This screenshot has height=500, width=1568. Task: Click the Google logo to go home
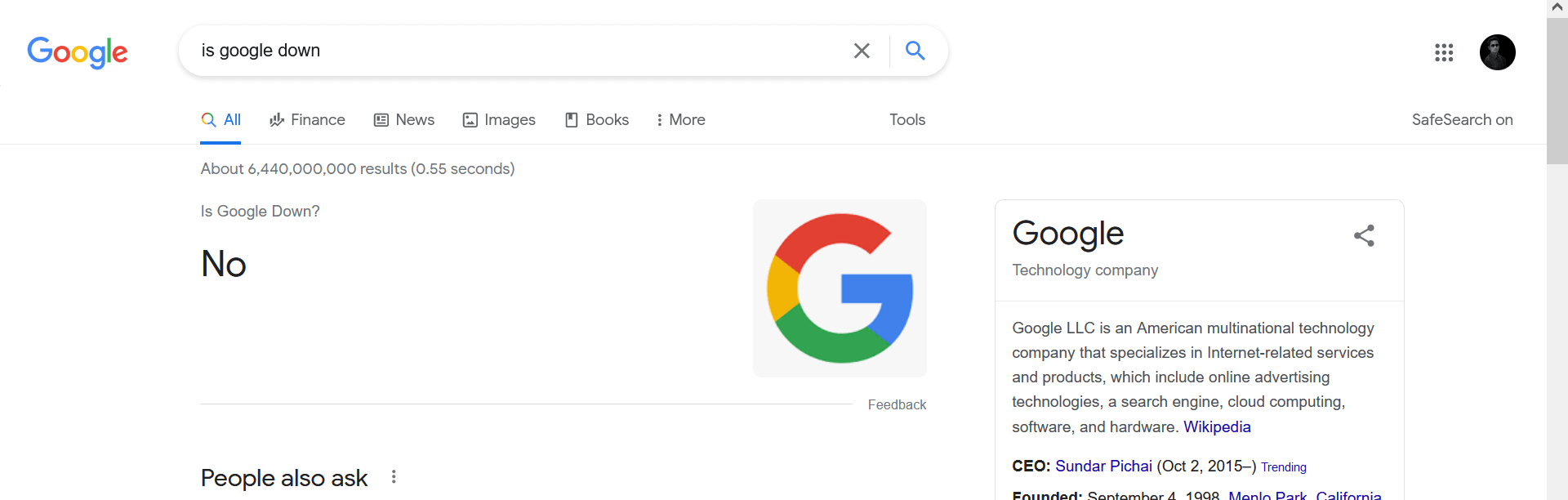[x=78, y=52]
